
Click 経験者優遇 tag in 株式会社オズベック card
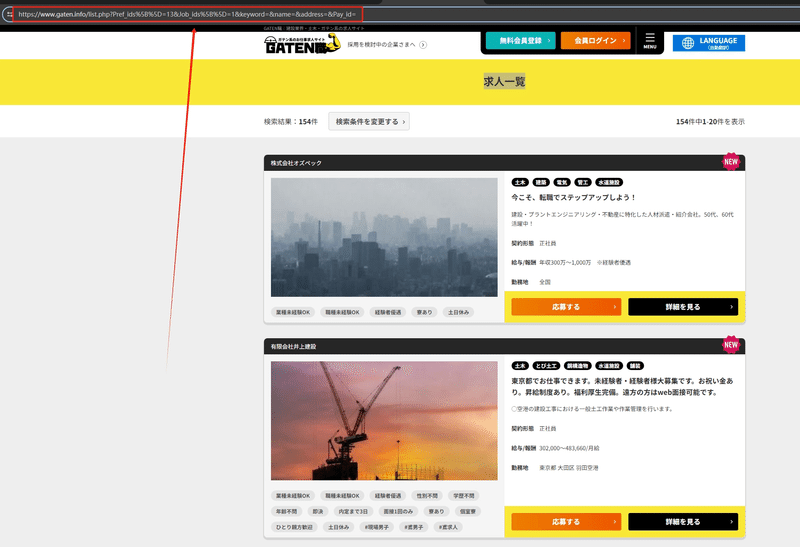click(x=388, y=312)
